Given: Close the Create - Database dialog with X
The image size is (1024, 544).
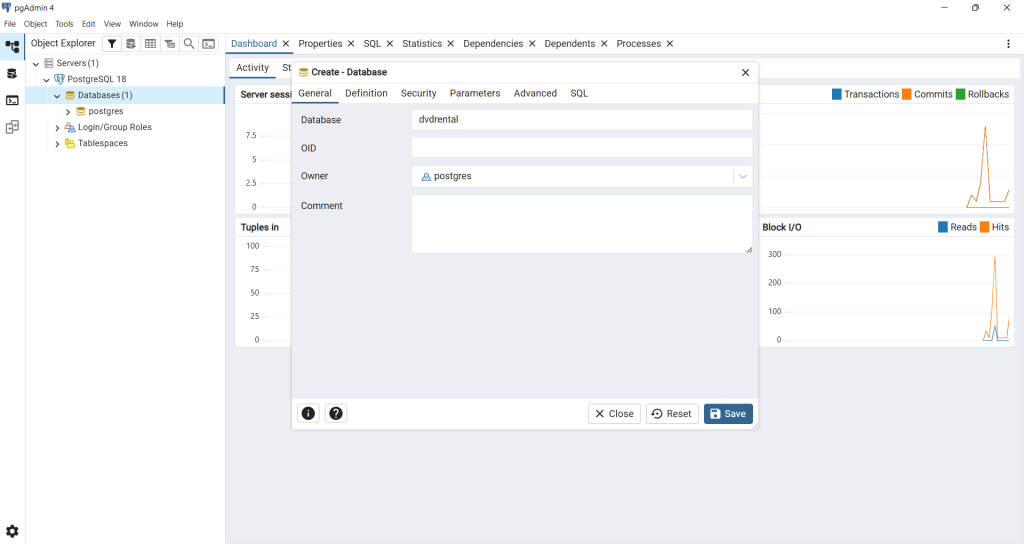Looking at the screenshot, I should (745, 72).
